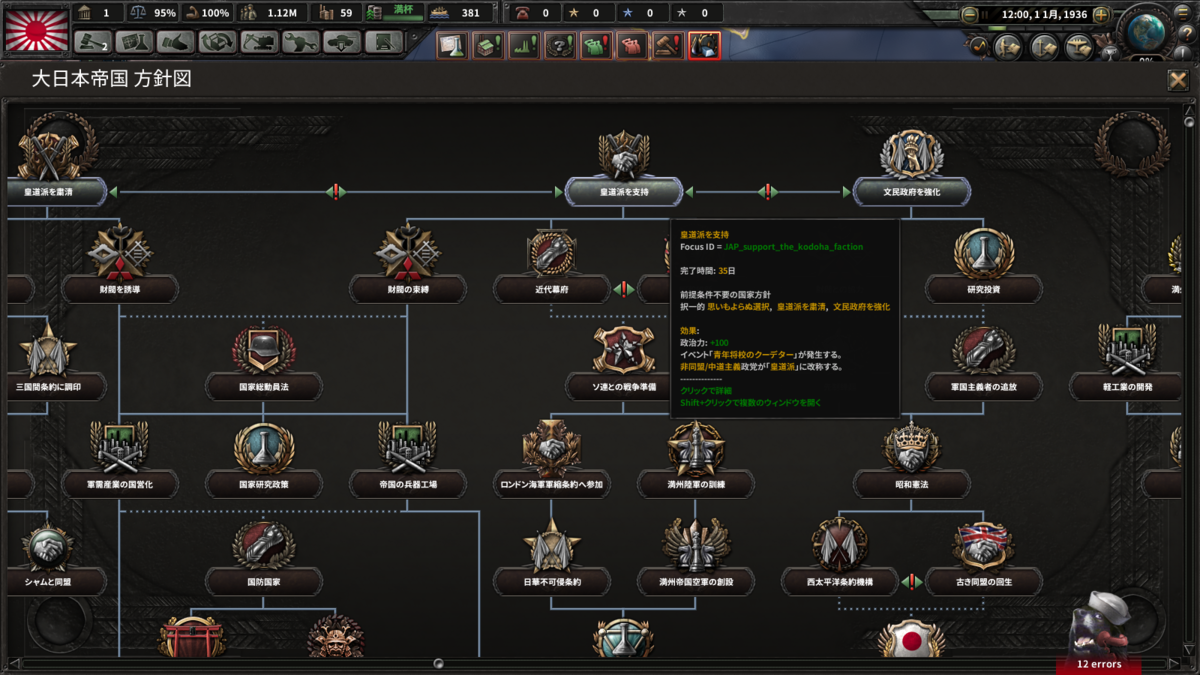
Task: Select the 満州陸軍の訓練 focus
Action: pos(696,484)
